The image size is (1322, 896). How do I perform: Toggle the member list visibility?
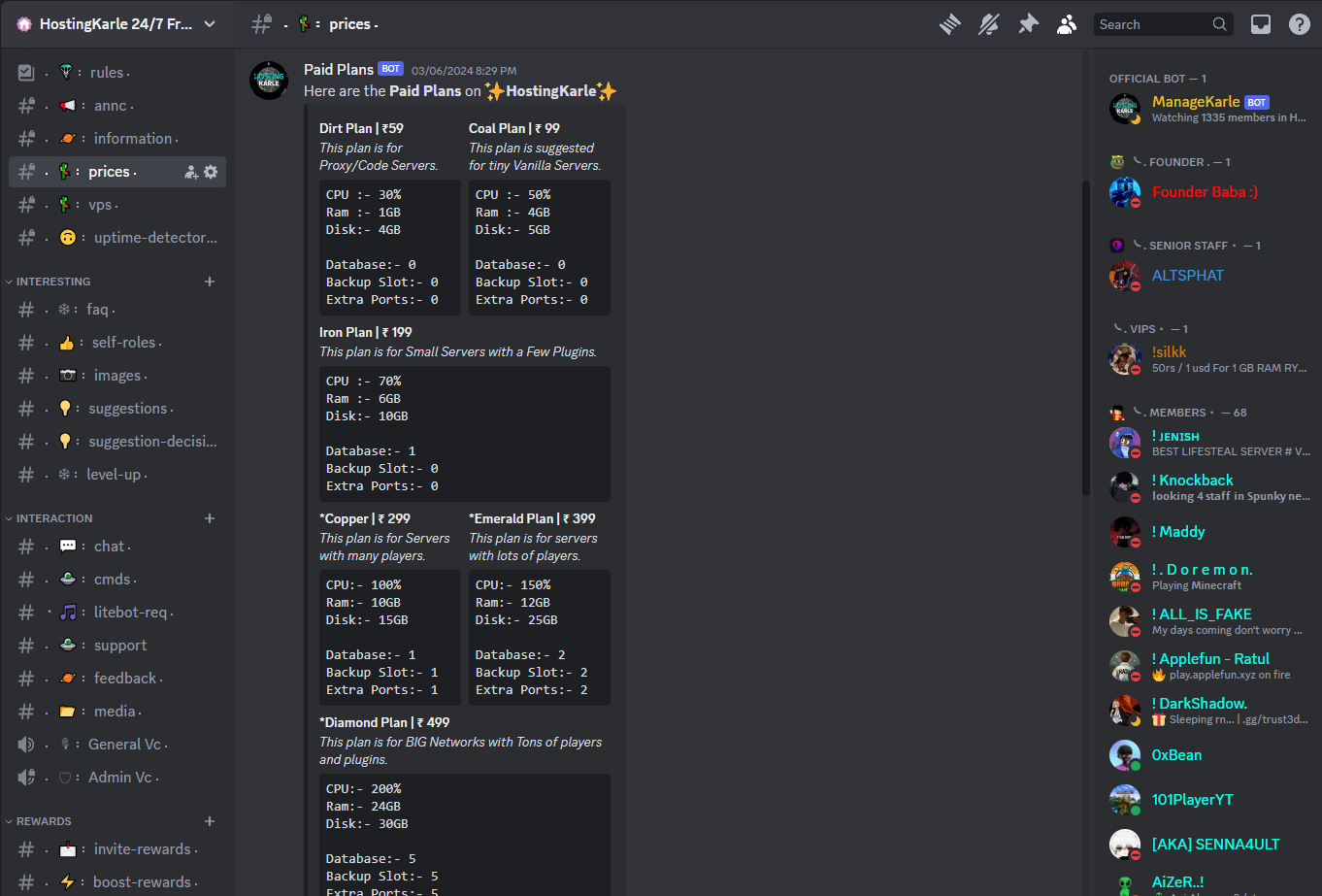(x=1067, y=24)
